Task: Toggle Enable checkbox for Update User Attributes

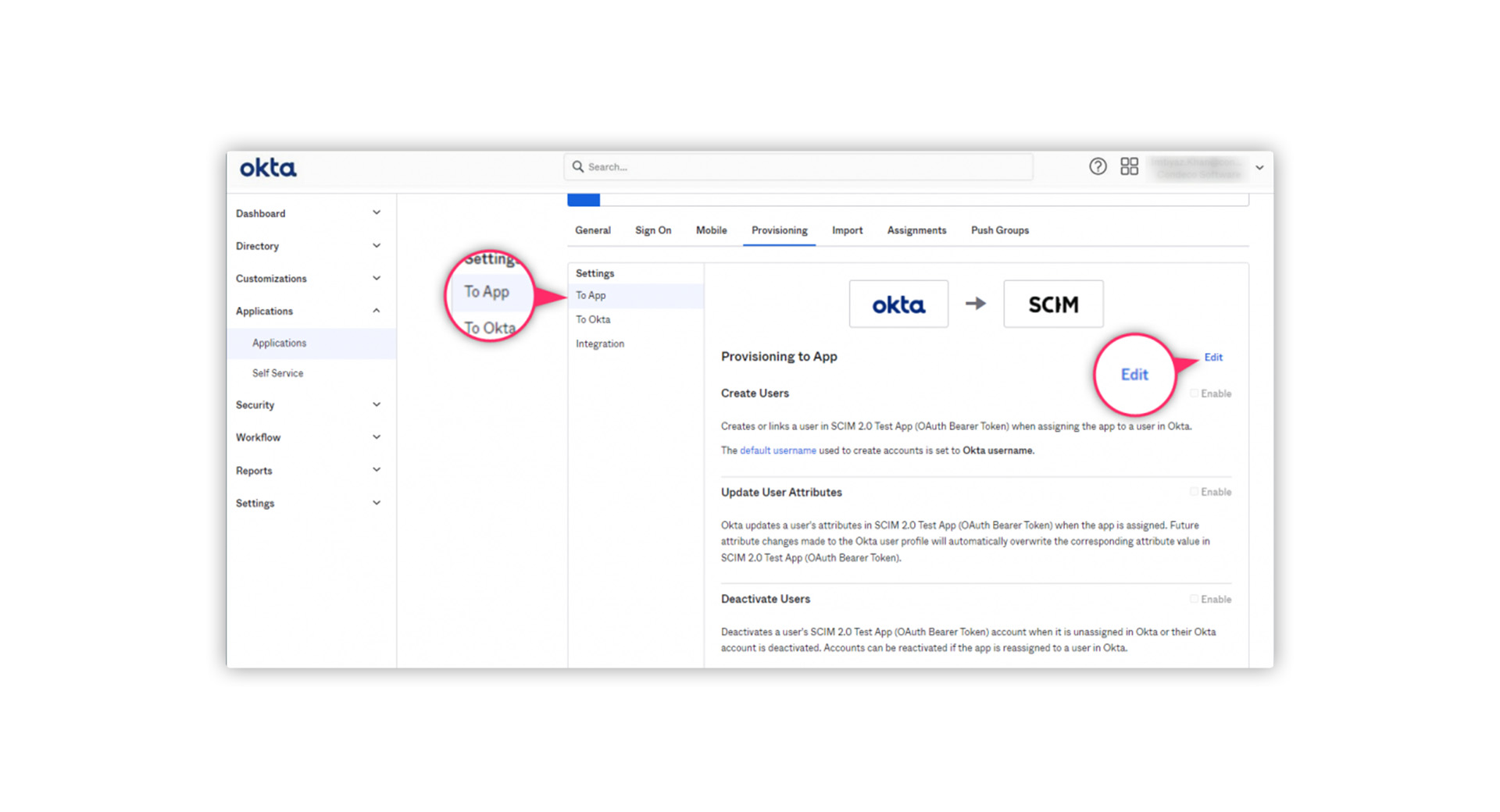Action: tap(1194, 492)
